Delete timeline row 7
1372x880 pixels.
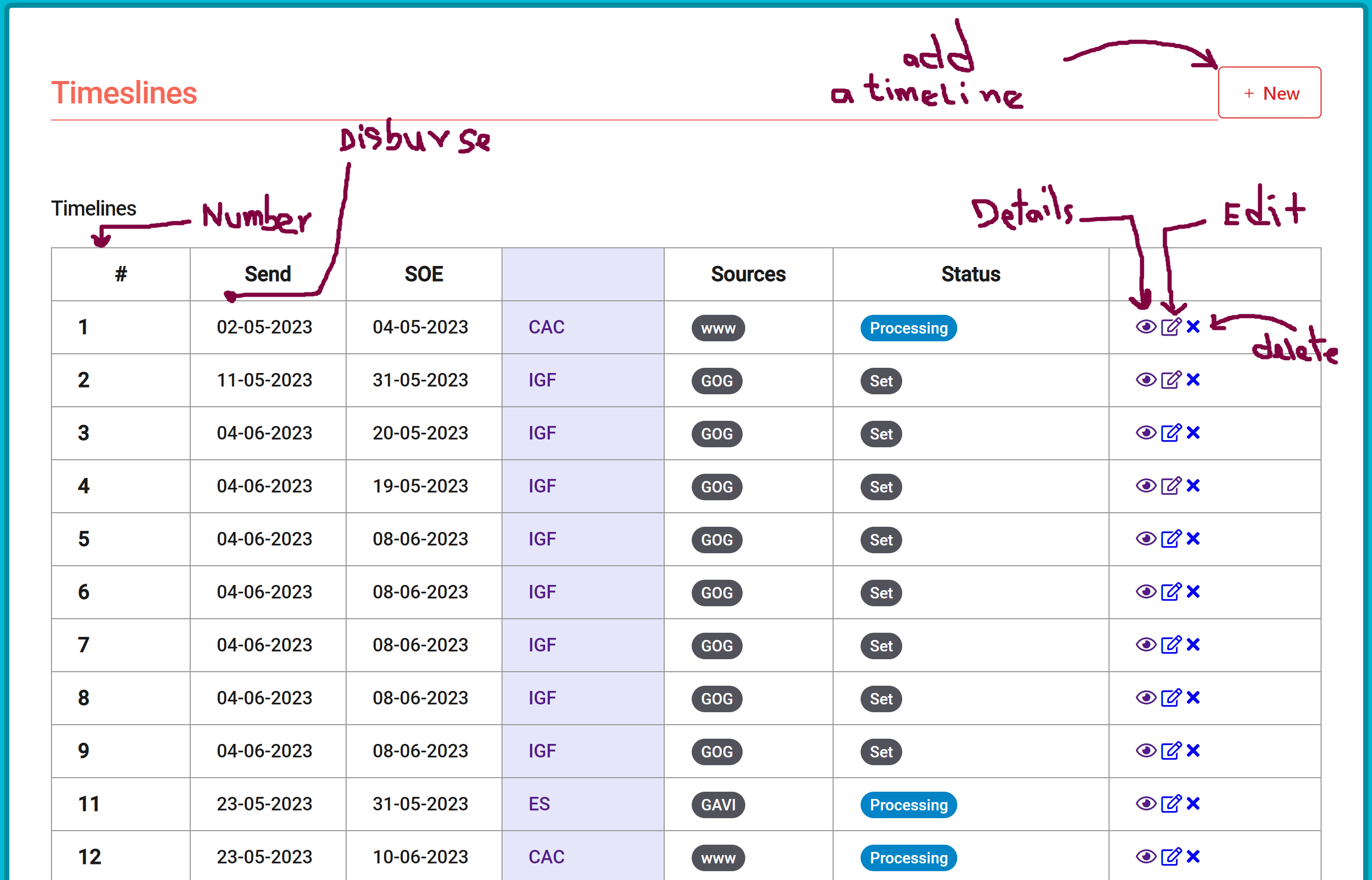pyautogui.click(x=1193, y=645)
